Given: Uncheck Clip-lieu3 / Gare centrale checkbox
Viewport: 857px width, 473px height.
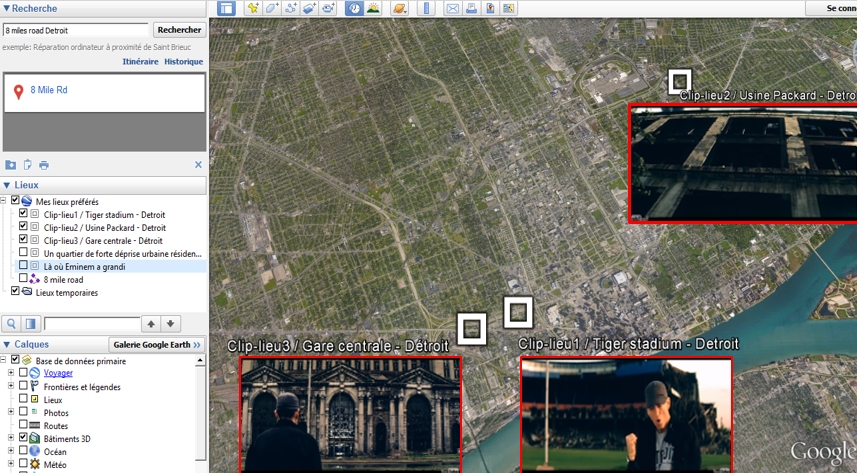Looking at the screenshot, I should click(23, 239).
